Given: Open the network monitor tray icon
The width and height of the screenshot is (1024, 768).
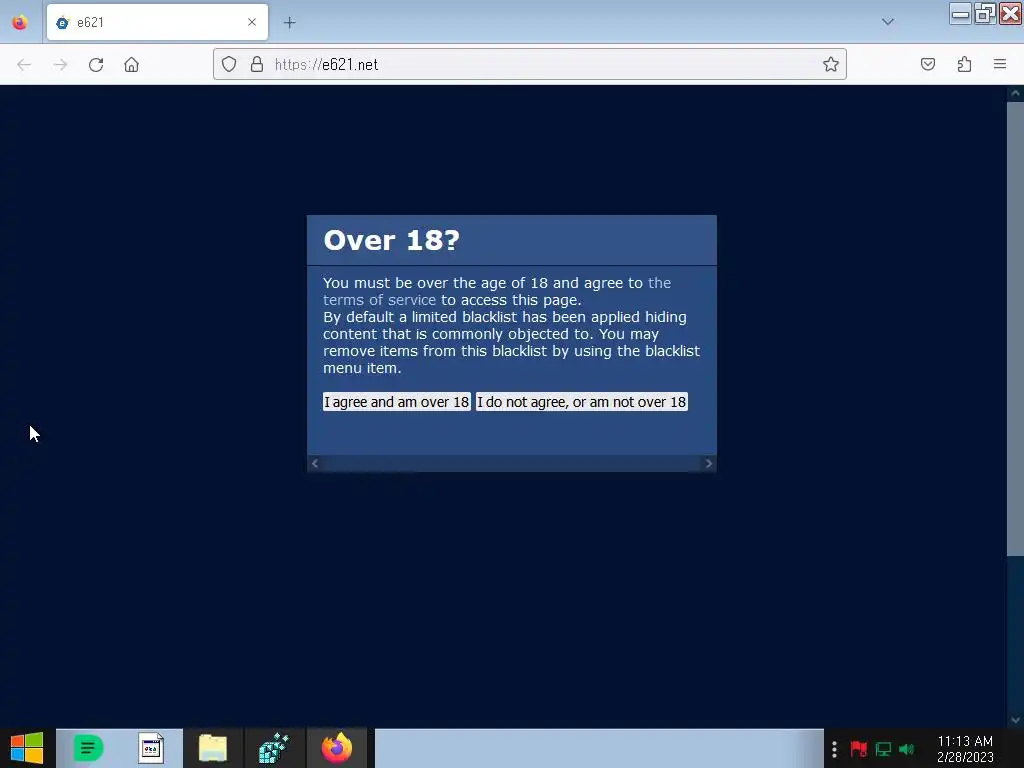Looking at the screenshot, I should (883, 749).
